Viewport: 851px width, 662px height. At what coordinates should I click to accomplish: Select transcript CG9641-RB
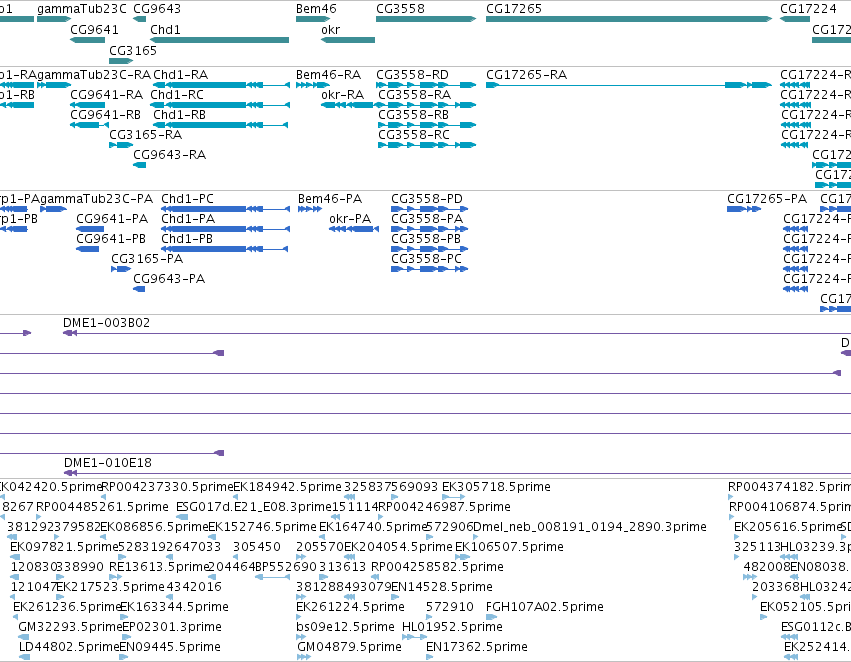90,125
